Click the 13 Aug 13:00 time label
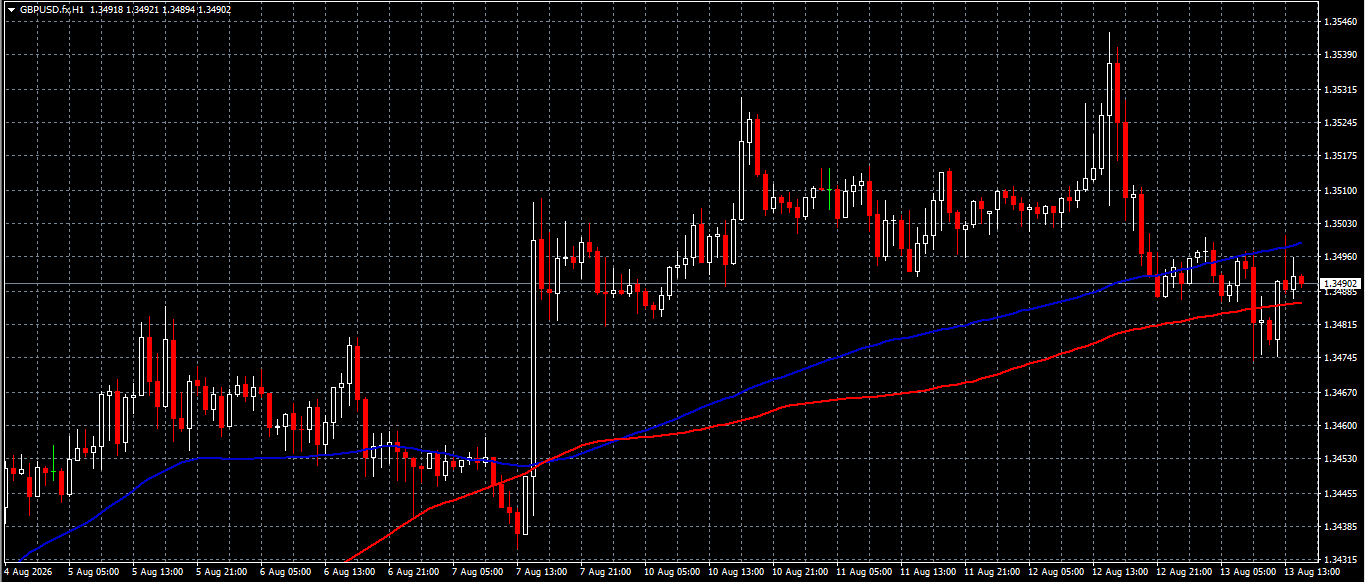The width and height of the screenshot is (1366, 582). pyautogui.click(x=1310, y=573)
